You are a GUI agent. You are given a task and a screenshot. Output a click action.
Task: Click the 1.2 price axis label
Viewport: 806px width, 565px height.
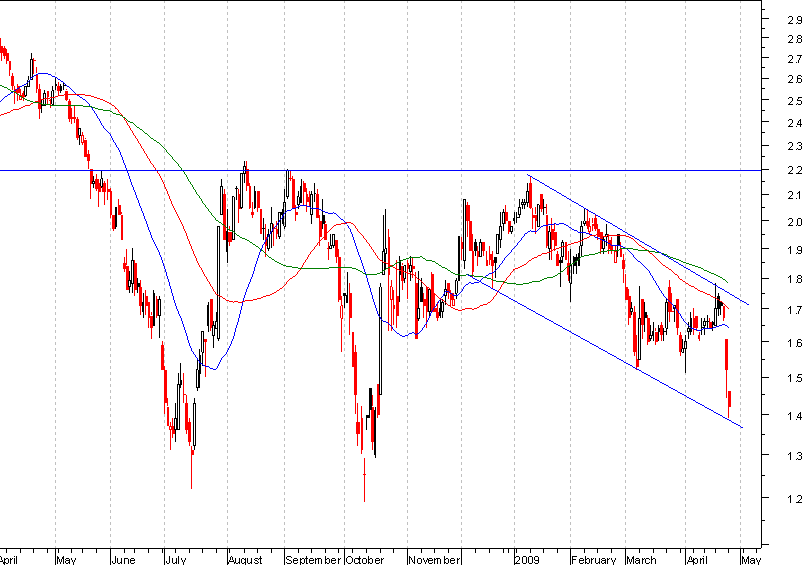click(795, 499)
